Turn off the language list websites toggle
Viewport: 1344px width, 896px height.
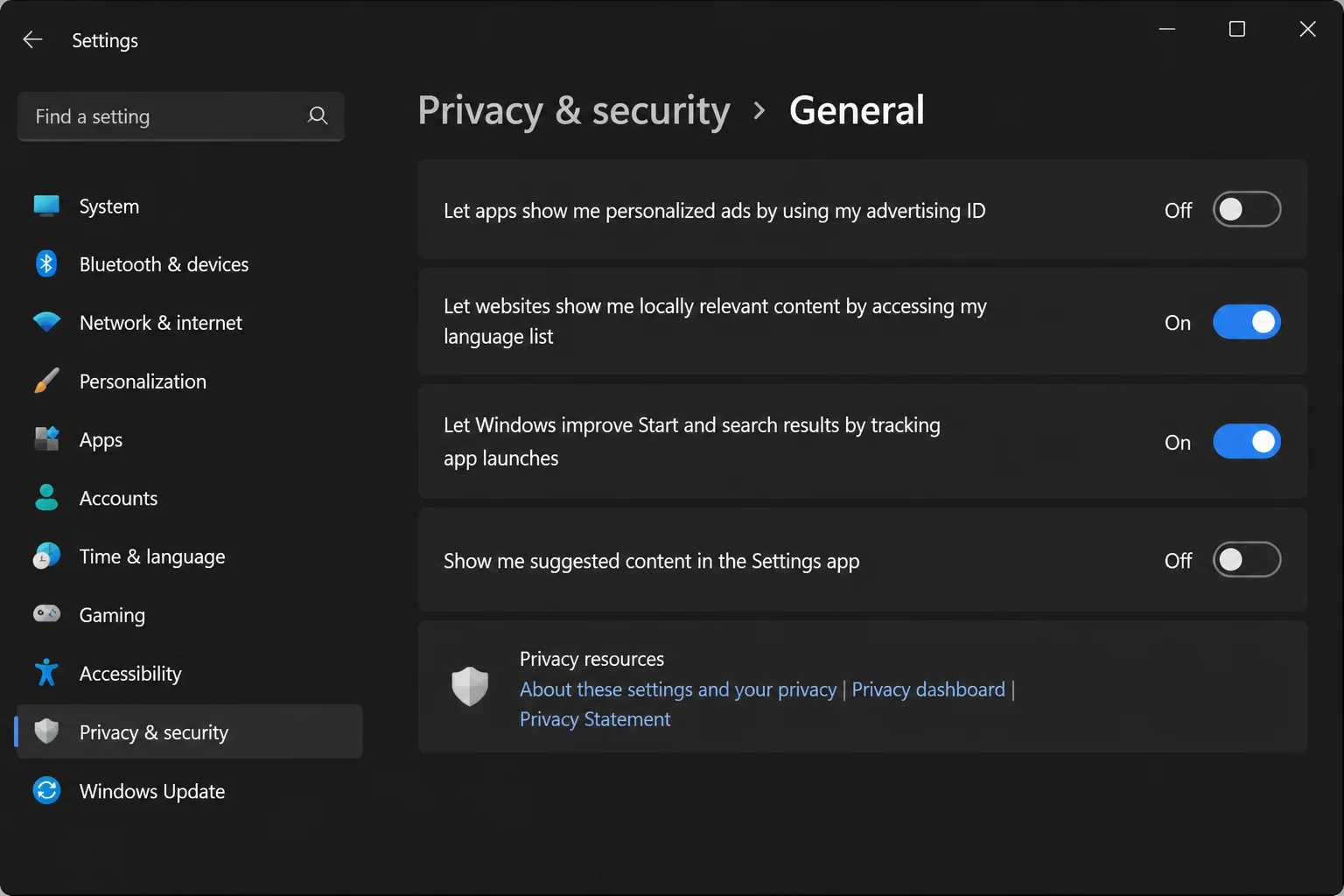pyautogui.click(x=1247, y=322)
